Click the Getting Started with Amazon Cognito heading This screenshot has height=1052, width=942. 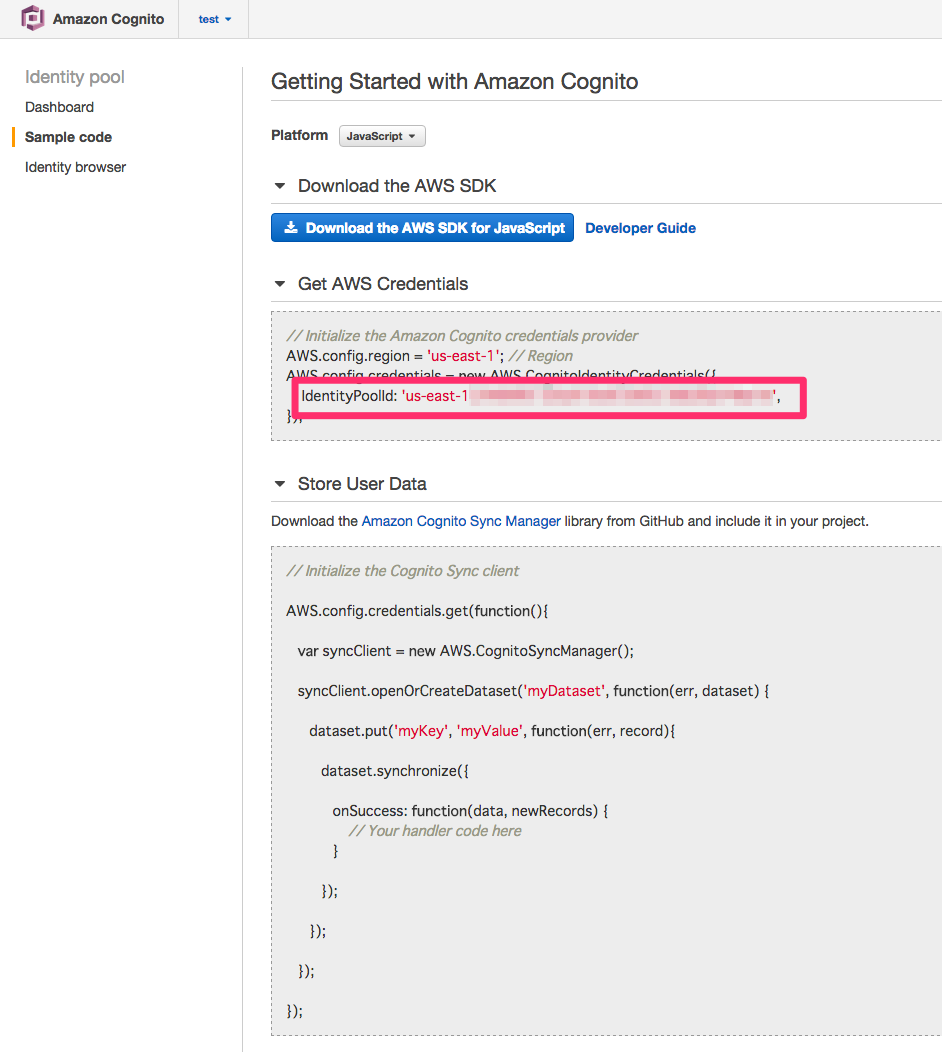pyautogui.click(x=454, y=82)
